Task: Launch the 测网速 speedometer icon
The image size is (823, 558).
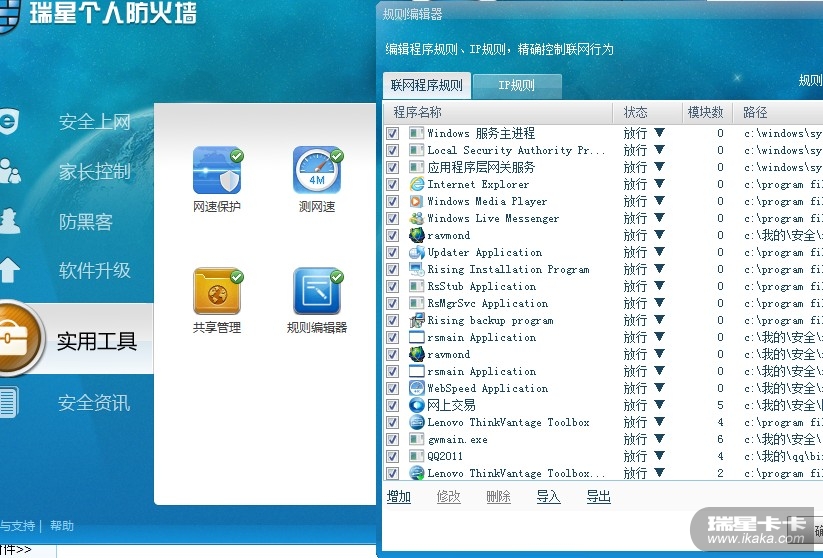Action: [317, 171]
